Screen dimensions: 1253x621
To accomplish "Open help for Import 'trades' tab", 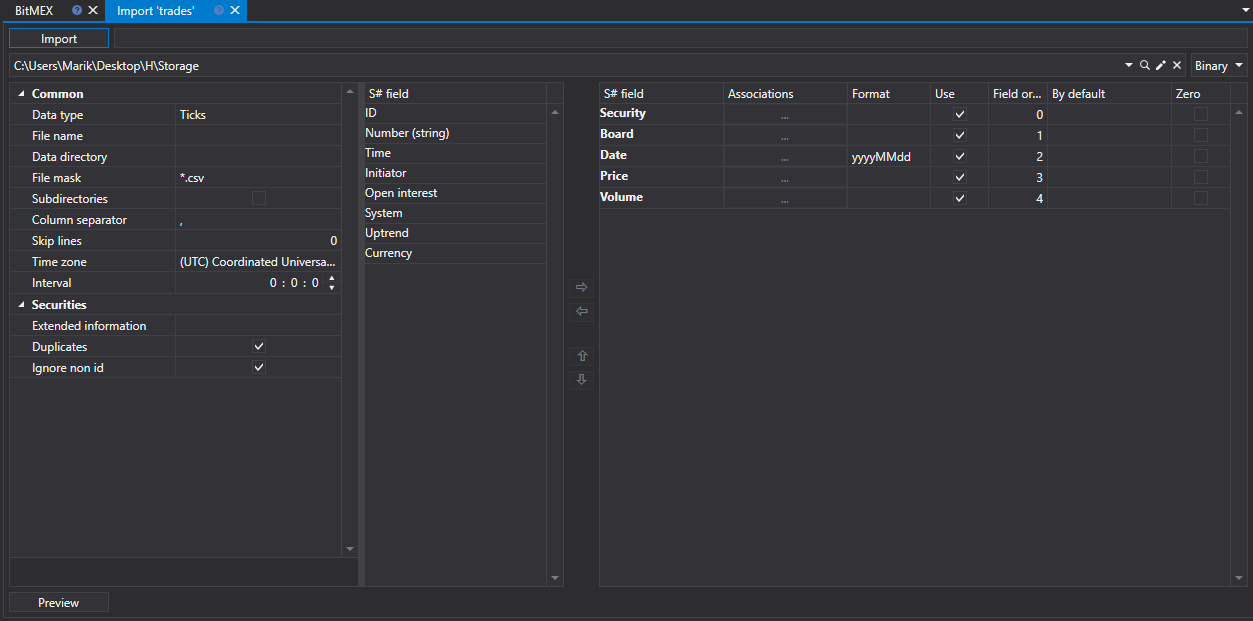I will point(219,10).
